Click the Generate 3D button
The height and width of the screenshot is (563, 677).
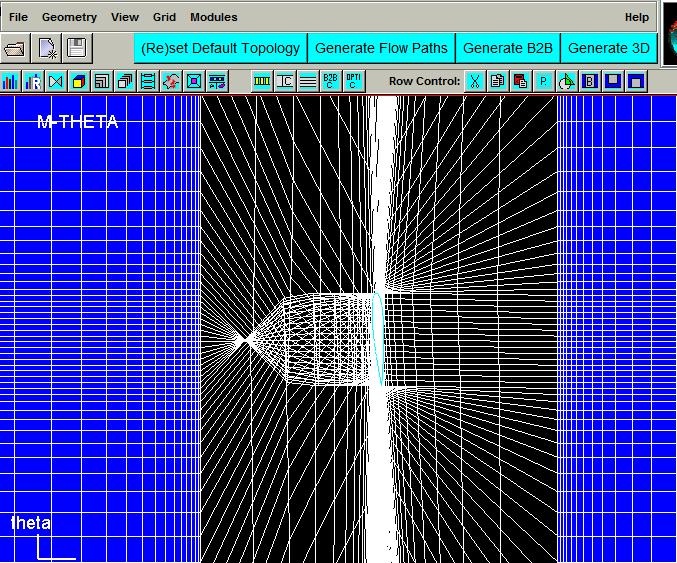coord(608,48)
